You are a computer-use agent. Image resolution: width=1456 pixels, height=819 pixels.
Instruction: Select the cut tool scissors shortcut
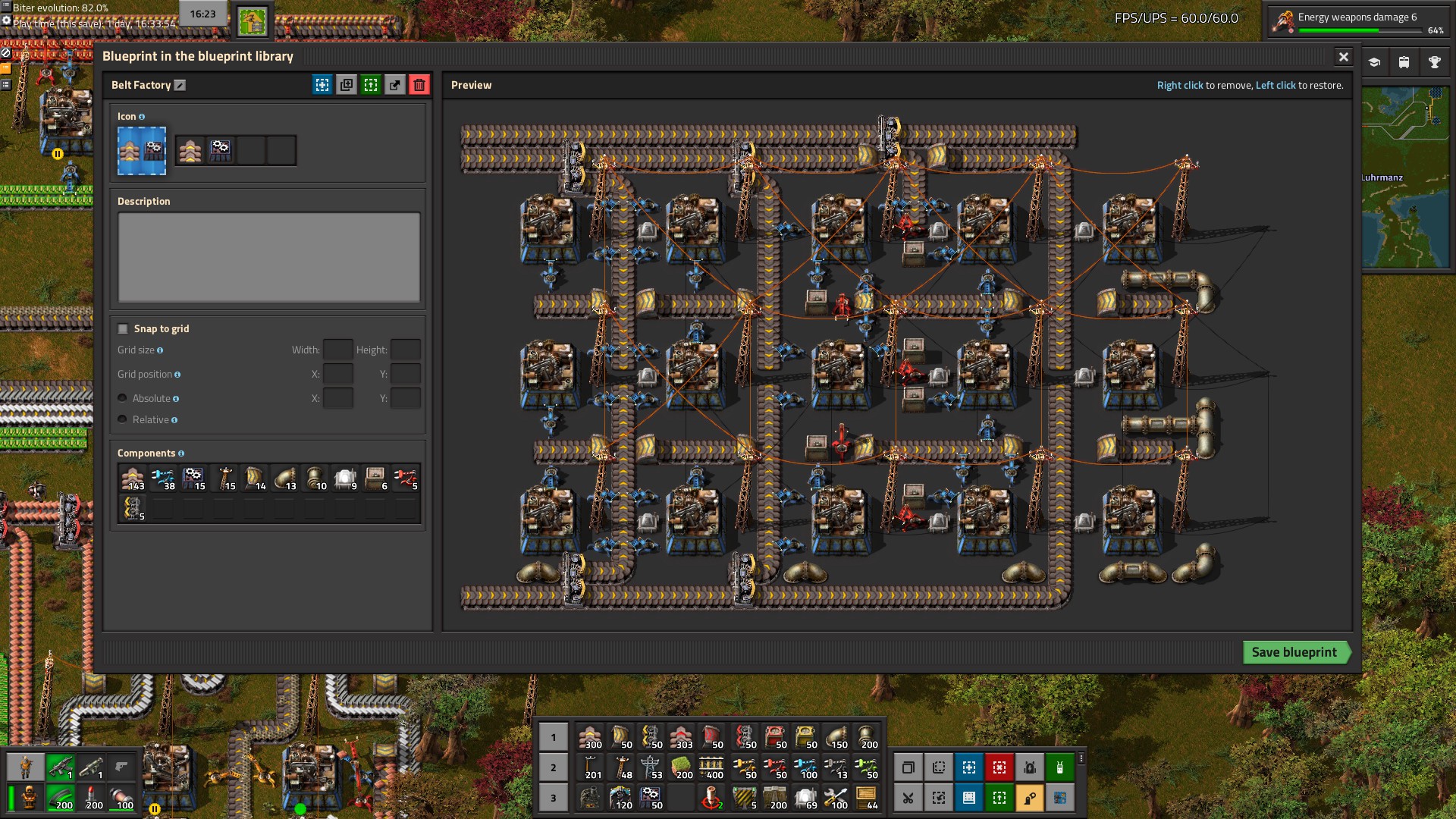[x=908, y=798]
